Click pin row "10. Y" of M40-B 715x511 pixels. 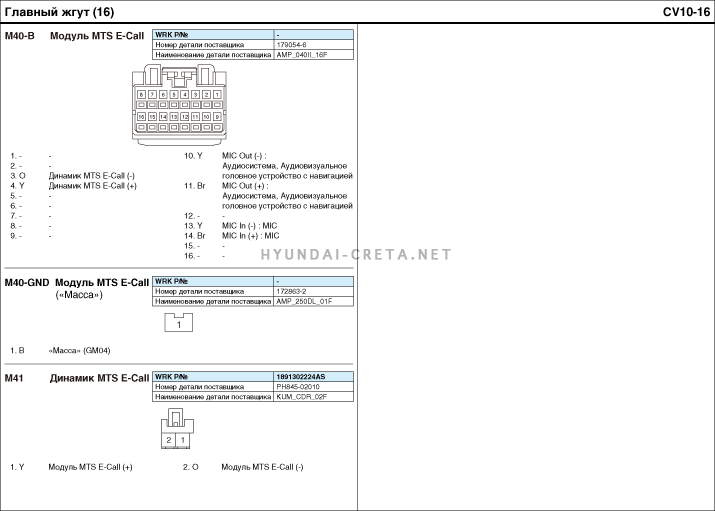pos(193,155)
